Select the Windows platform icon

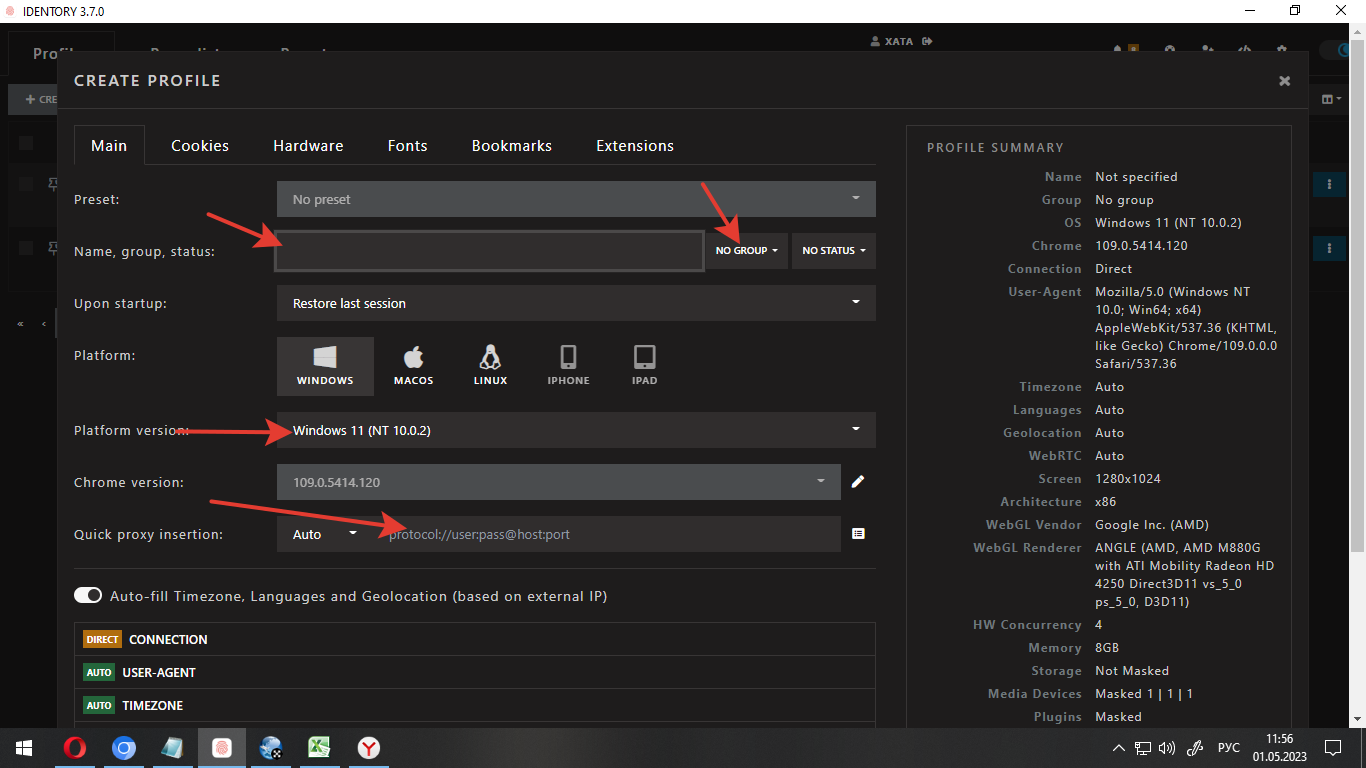click(325, 366)
